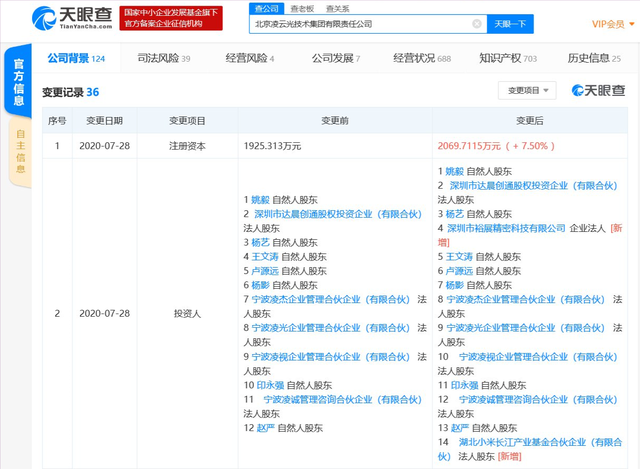
Task: Open 宁波凌杰企业管理合伙企业 link in 变更前
Action: click(331, 300)
